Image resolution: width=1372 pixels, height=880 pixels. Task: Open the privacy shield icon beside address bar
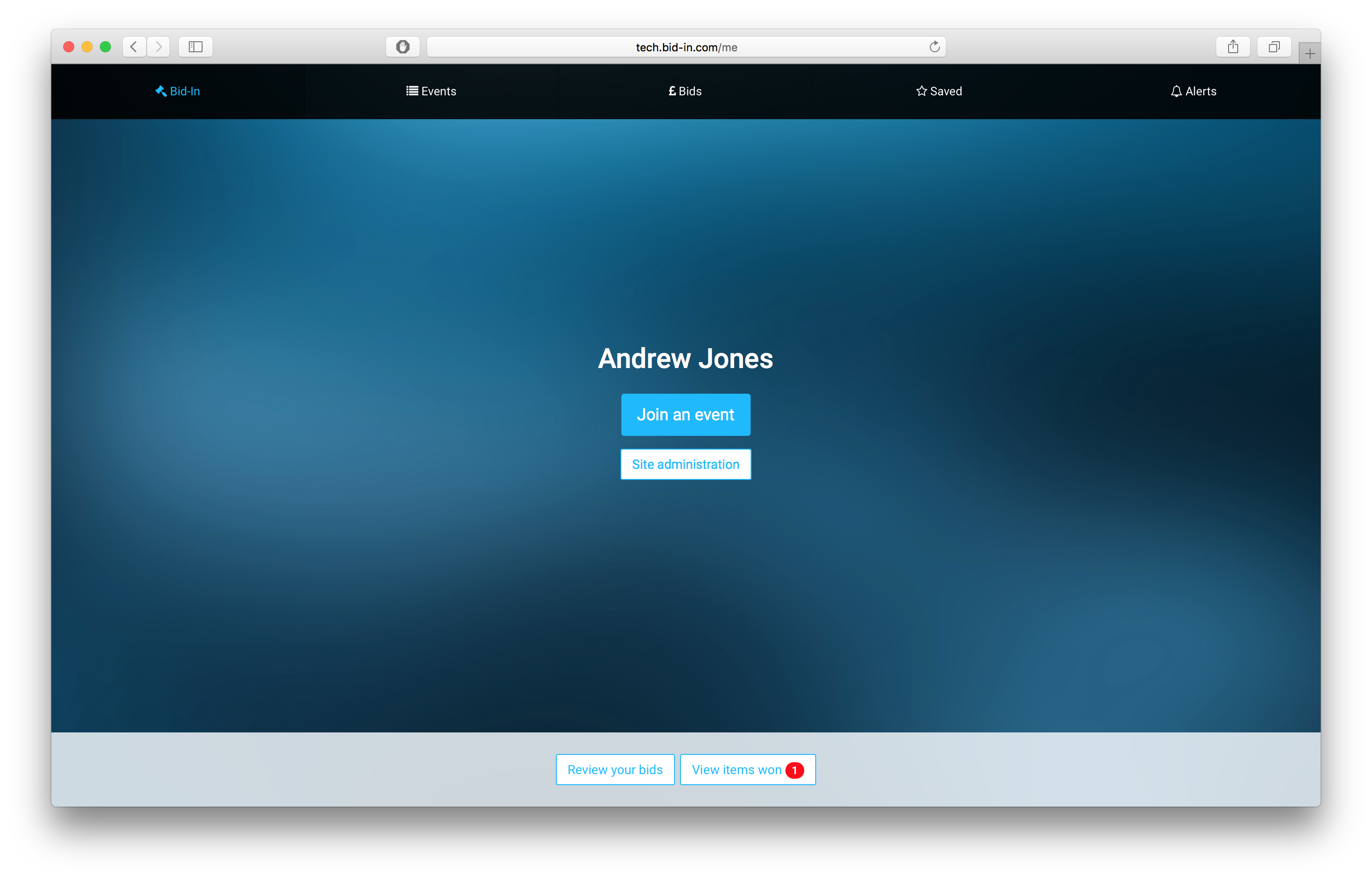click(403, 47)
